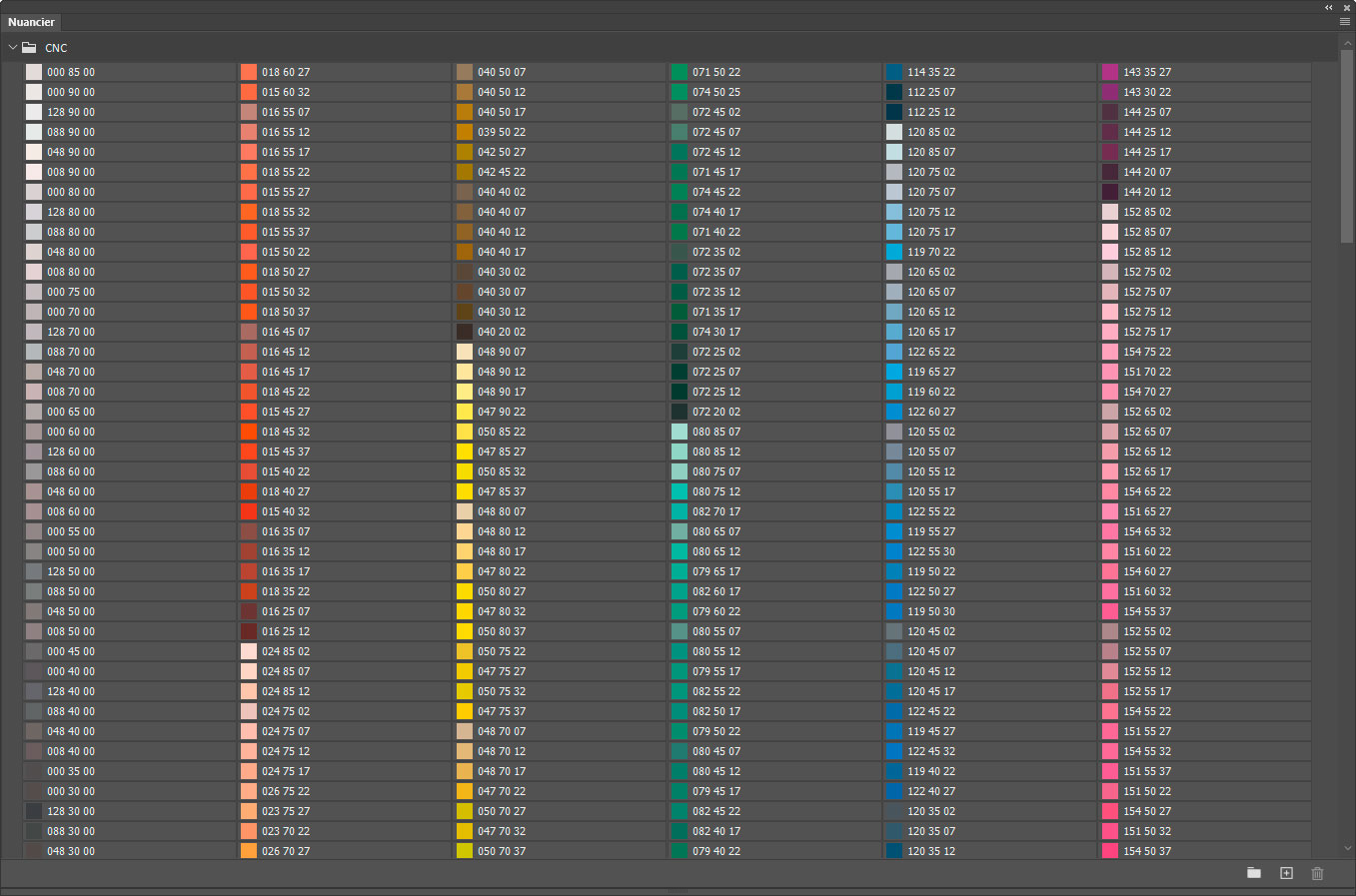
Task: Select the CNC group name label
Action: point(56,48)
